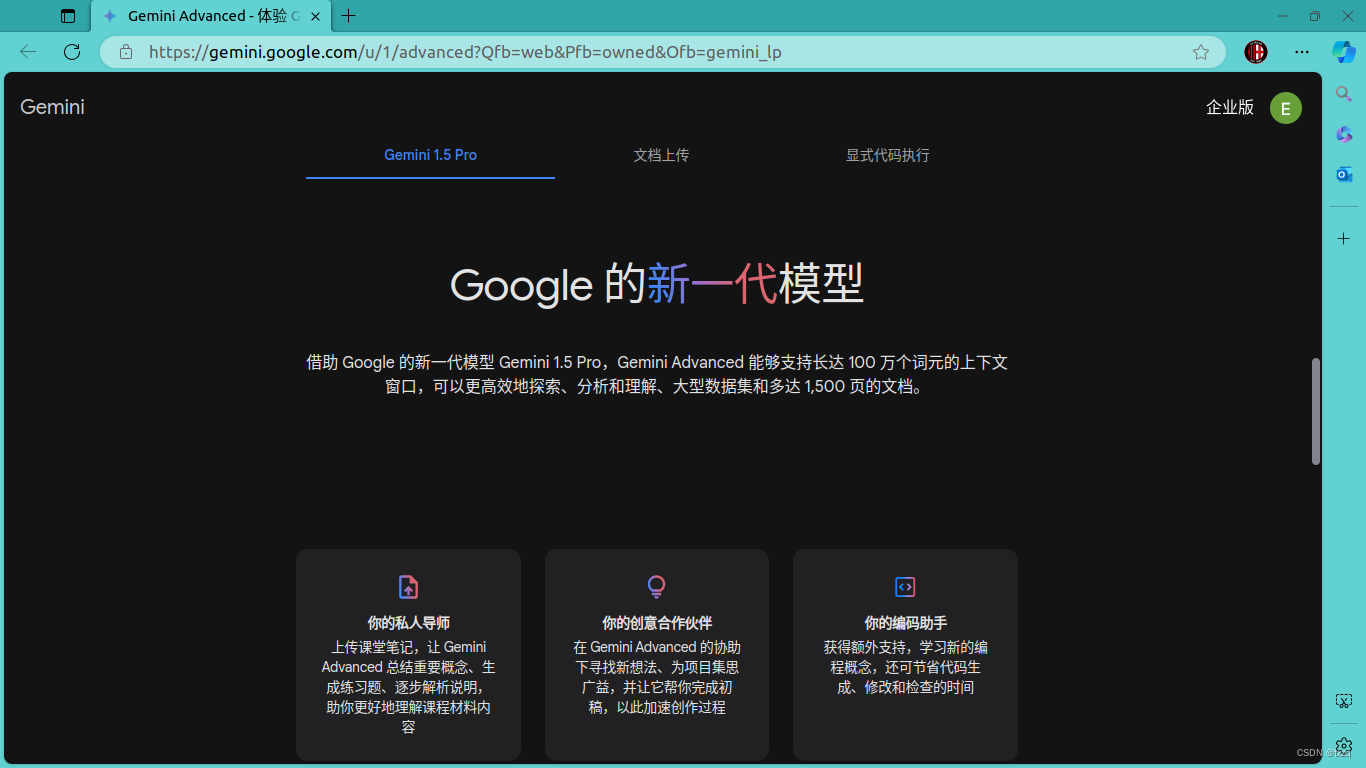Screen dimensions: 1366x768
Task: Open the account avatar E
Action: pyautogui.click(x=1286, y=108)
